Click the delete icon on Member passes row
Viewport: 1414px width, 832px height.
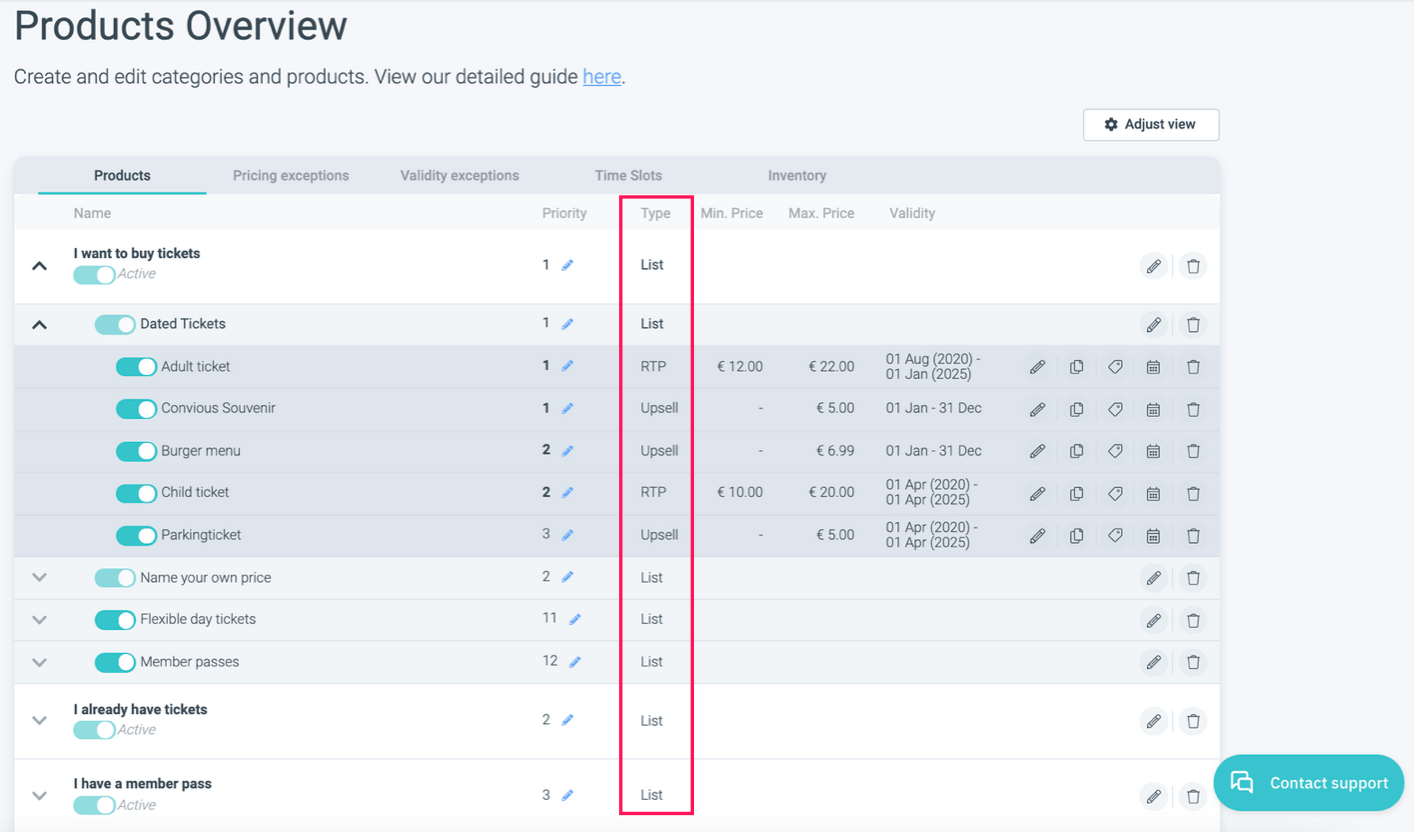1193,662
